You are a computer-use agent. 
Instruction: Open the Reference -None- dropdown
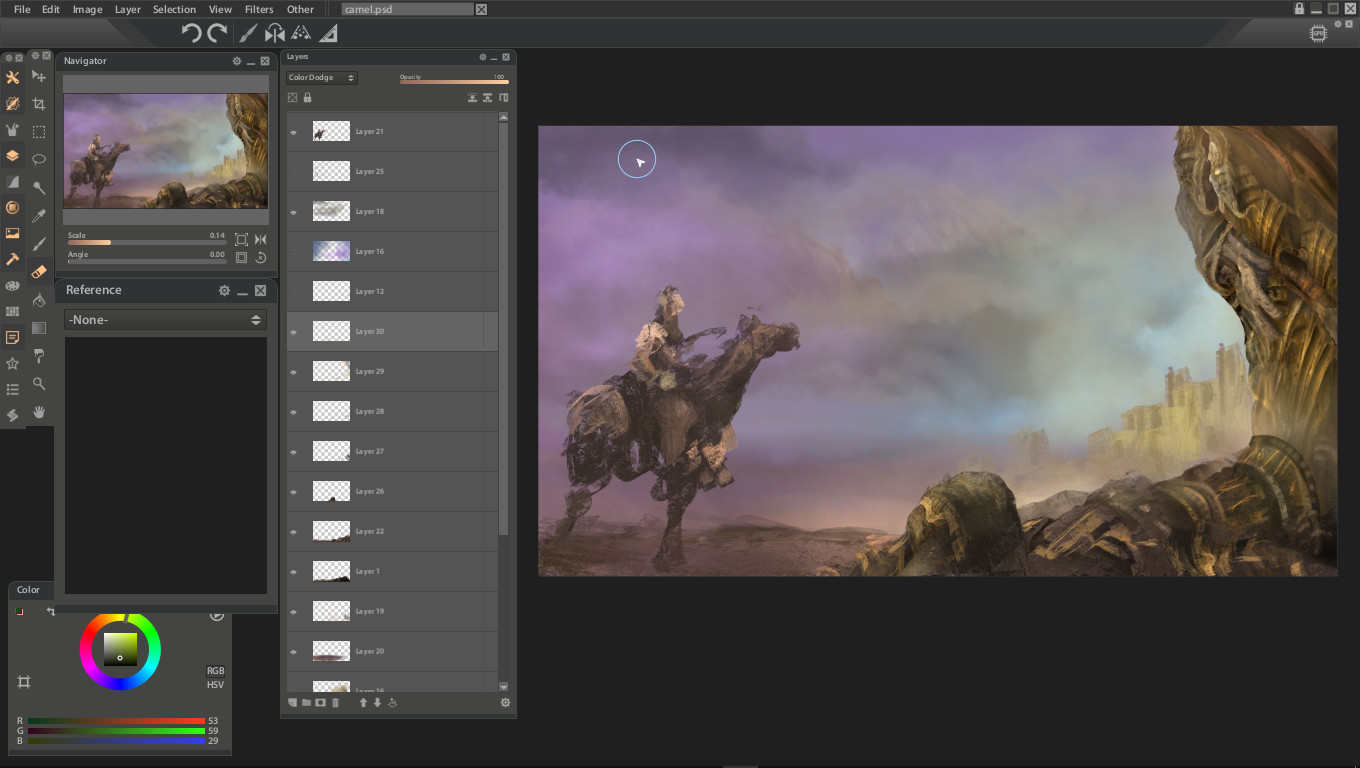(165, 320)
